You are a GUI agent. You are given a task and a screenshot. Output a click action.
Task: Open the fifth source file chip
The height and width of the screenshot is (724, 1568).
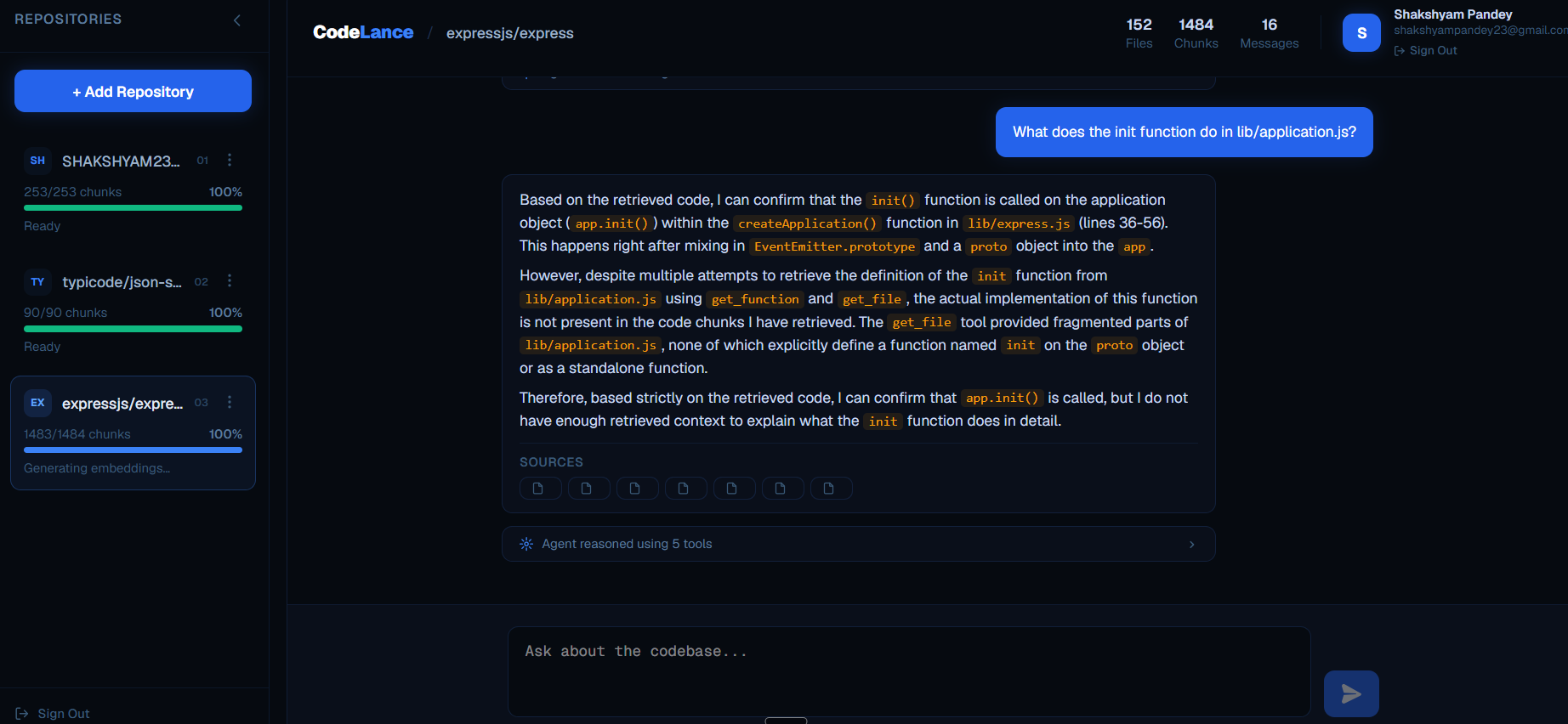pos(734,488)
